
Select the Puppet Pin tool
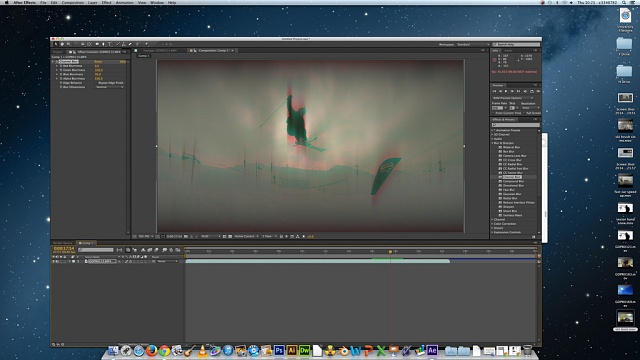point(146,44)
